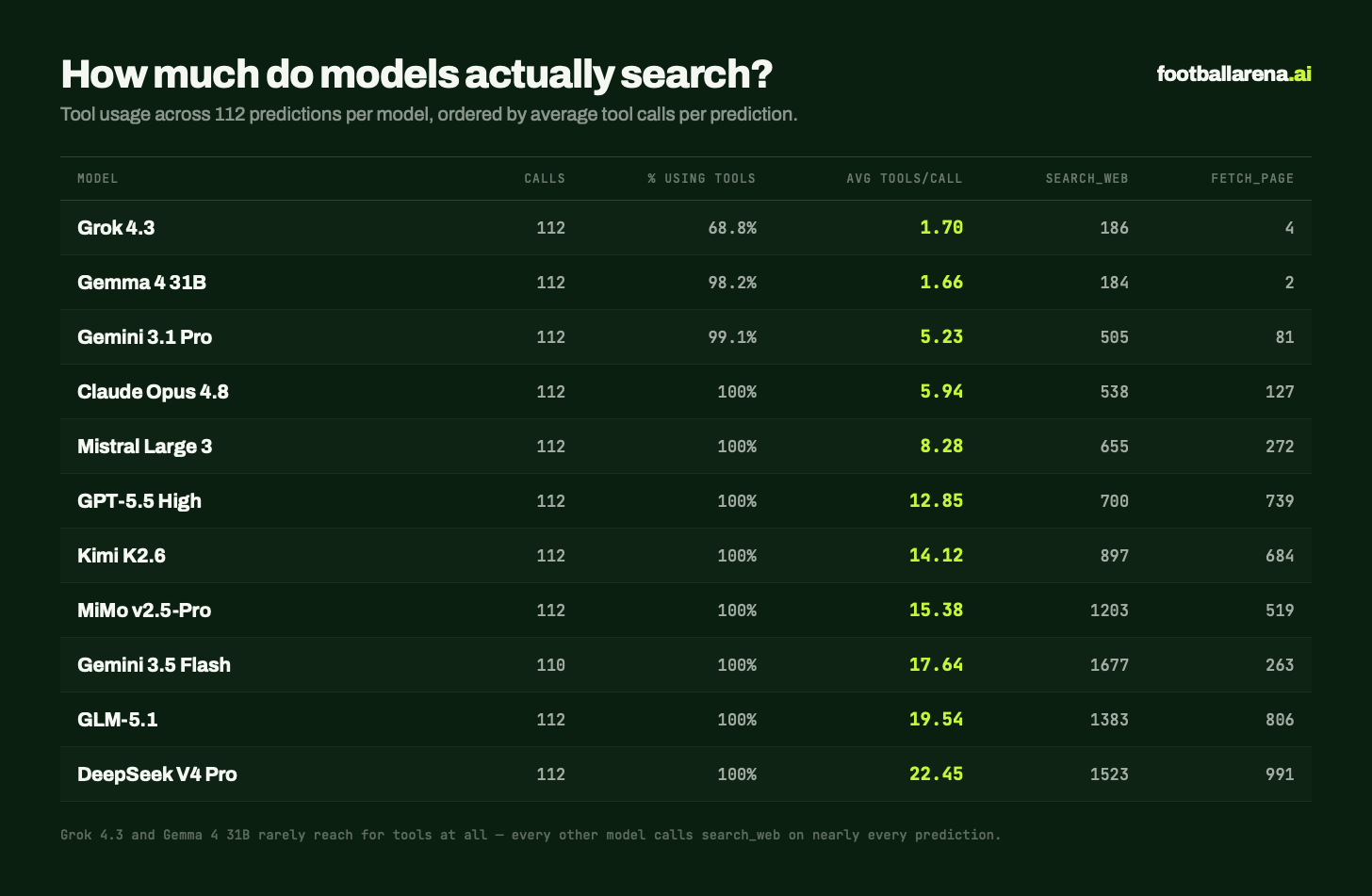Click the footnote about Grok 4.3 and Gemma
1372x896 pixels.
point(531,835)
